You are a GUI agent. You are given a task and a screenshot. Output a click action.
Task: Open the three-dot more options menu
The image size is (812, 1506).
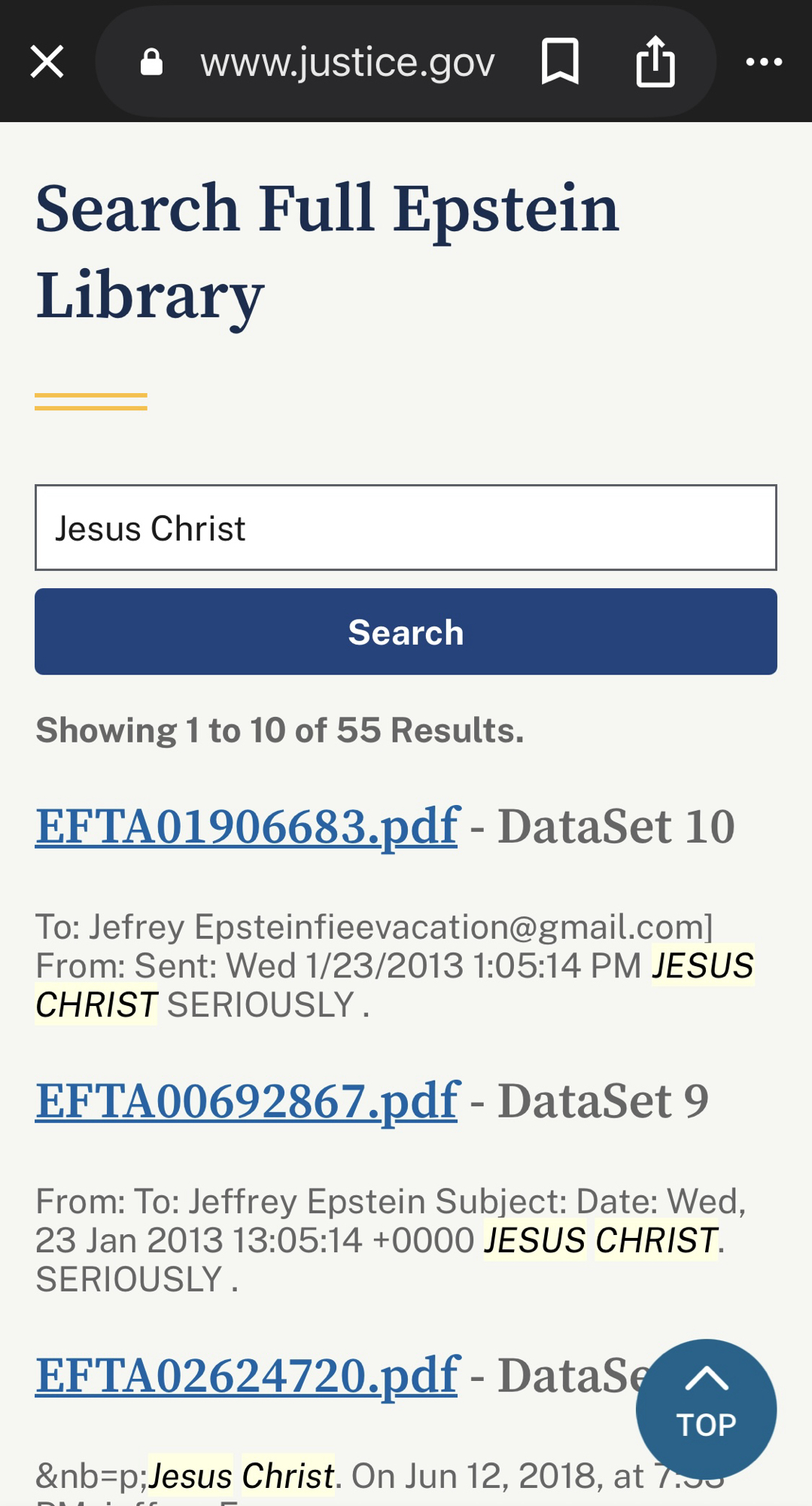click(764, 62)
